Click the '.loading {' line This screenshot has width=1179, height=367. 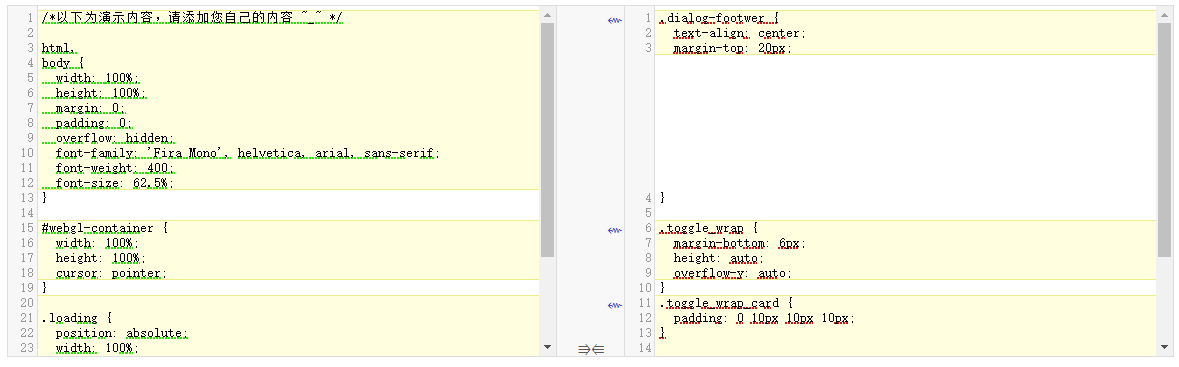[77, 318]
